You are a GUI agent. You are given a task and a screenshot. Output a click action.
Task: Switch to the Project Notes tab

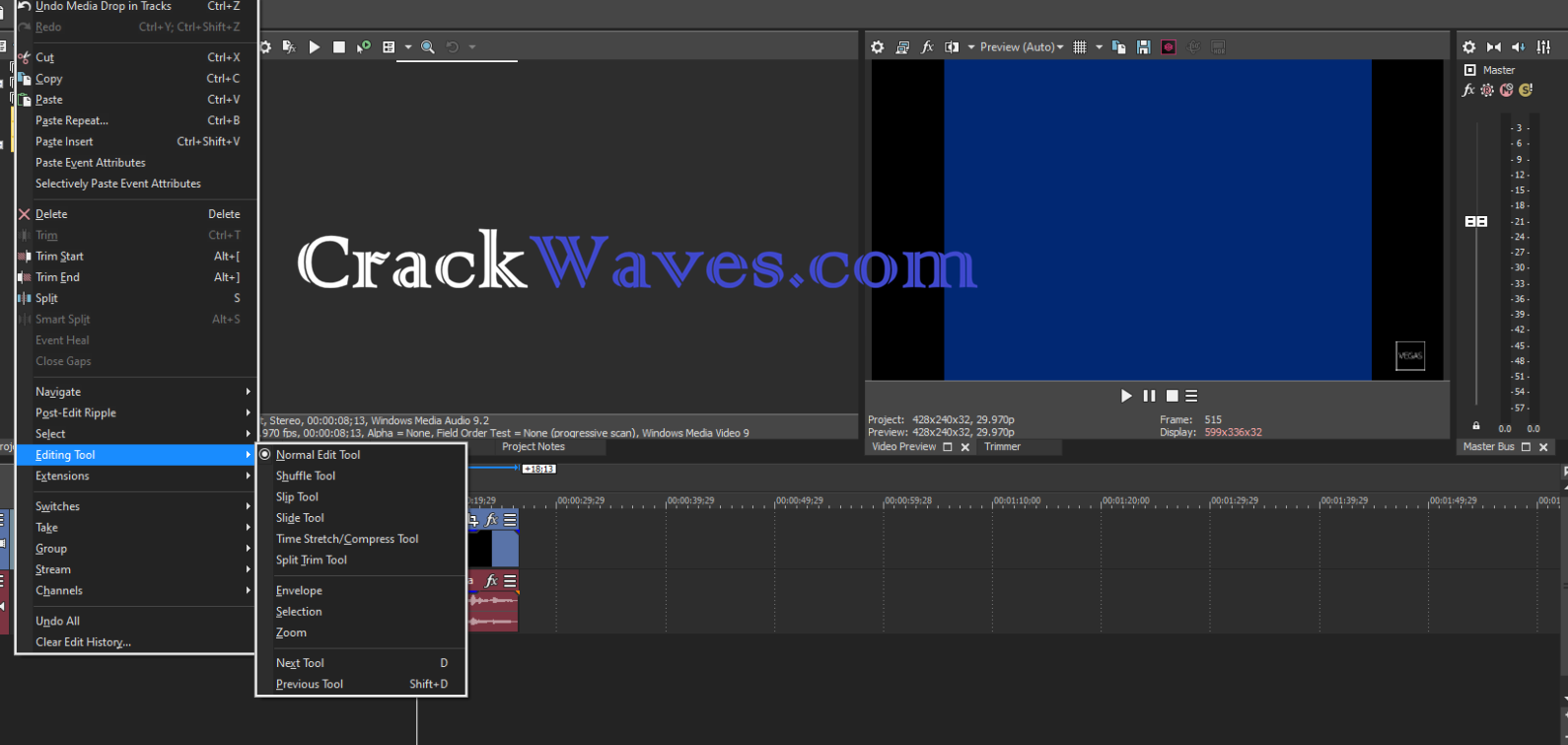534,447
